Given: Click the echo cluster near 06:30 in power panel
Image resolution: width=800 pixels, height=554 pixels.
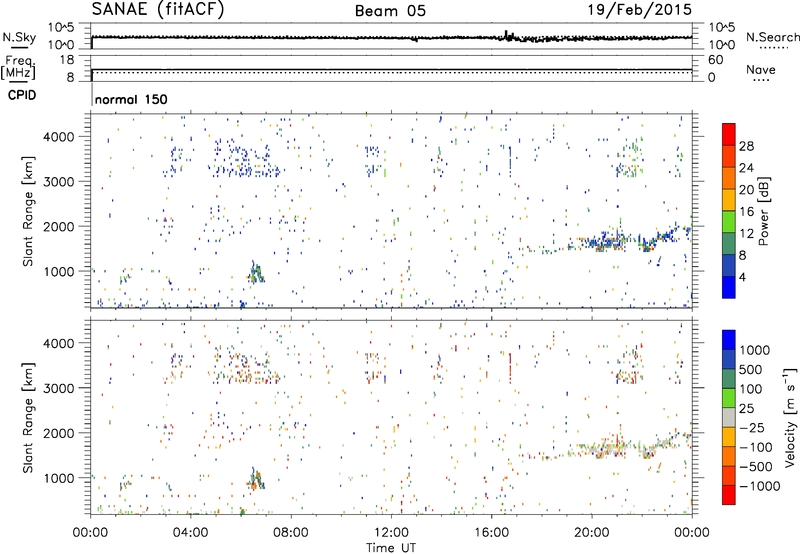Looking at the screenshot, I should click(256, 272).
